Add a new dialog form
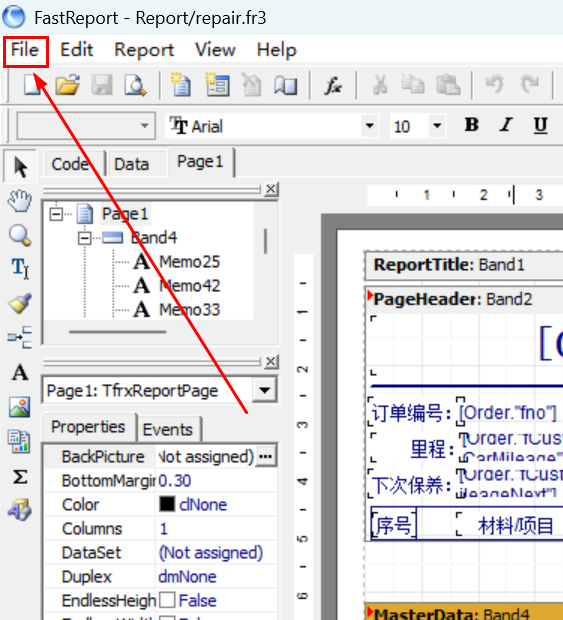Image resolution: width=563 pixels, height=620 pixels. (217, 84)
